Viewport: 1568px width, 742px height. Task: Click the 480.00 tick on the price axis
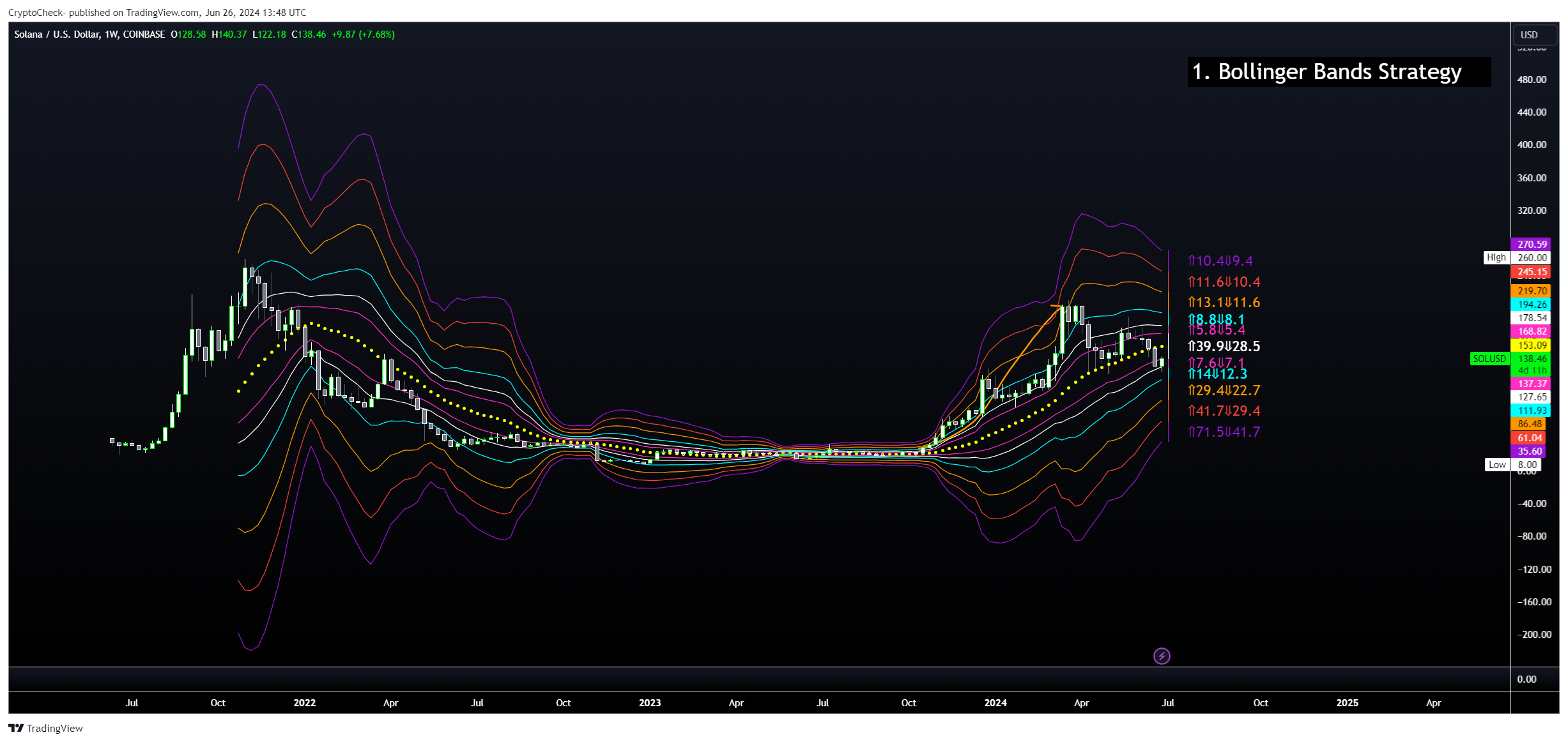[1532, 80]
